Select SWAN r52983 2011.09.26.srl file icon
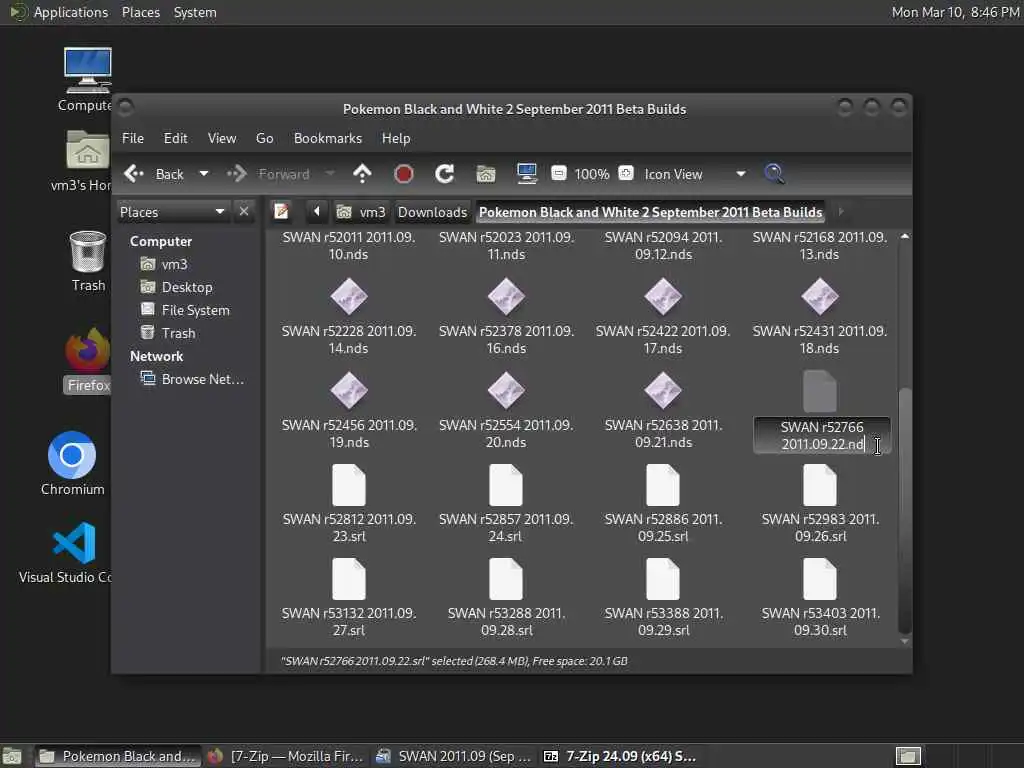 pos(820,485)
